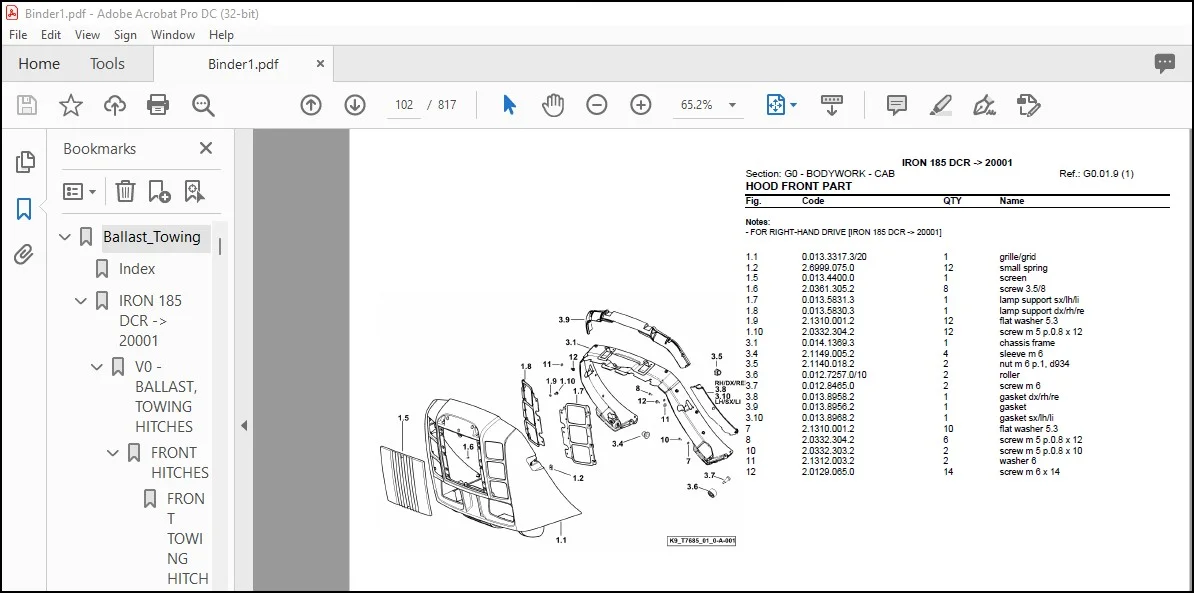Screen dimensions: 1194x593
Task: Close the Bookmarks panel
Action: pyautogui.click(x=206, y=148)
